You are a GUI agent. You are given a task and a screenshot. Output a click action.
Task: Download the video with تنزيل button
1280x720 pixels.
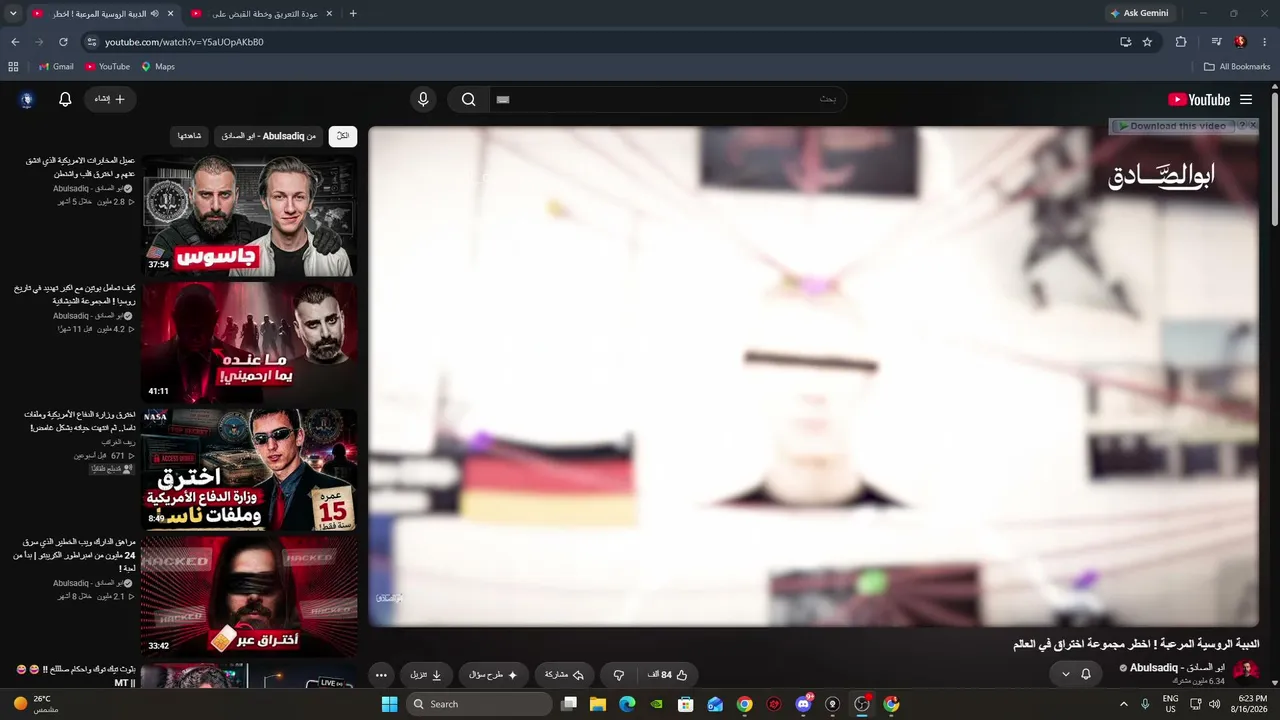tap(426, 675)
